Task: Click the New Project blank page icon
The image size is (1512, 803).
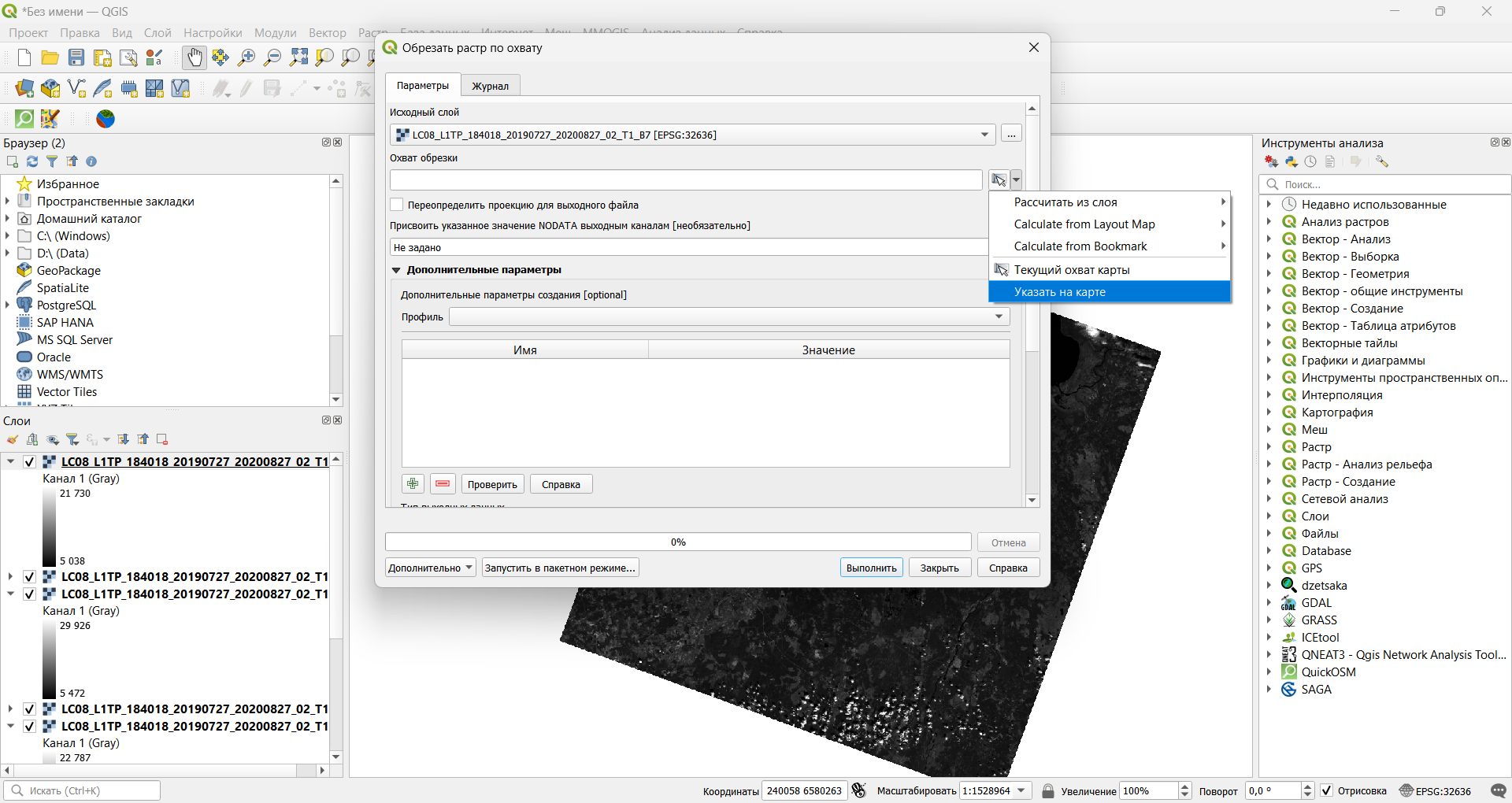Action: click(24, 57)
